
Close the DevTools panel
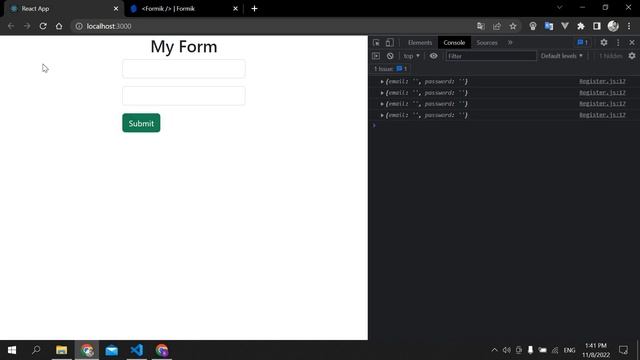pos(632,42)
